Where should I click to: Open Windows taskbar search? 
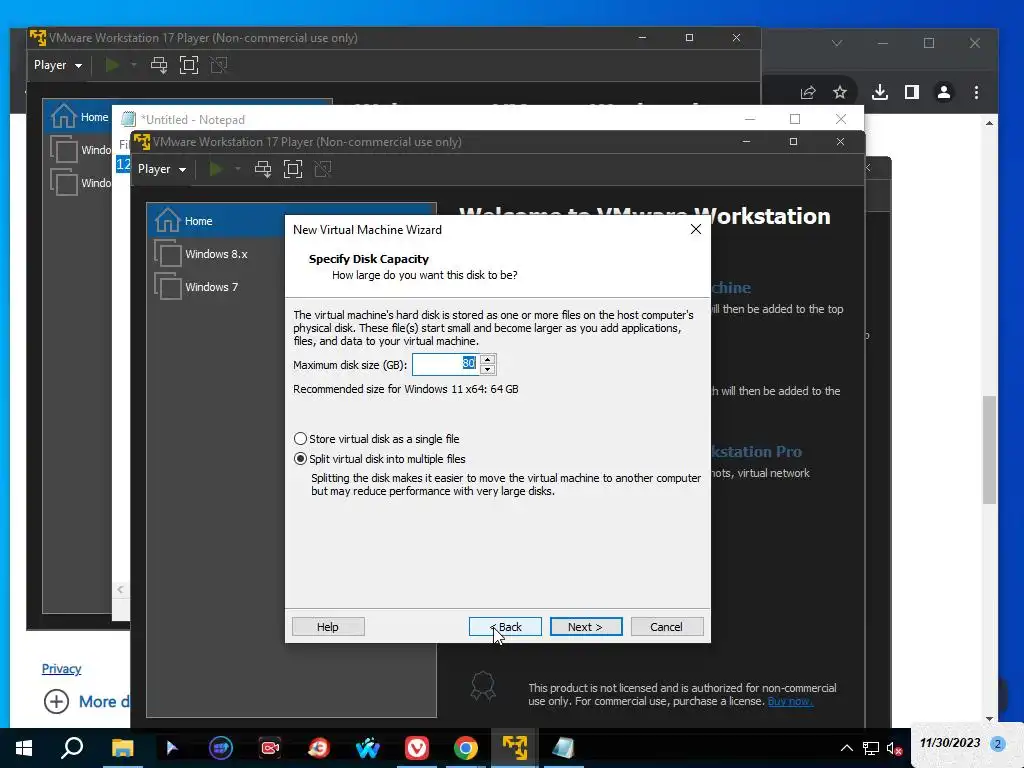coord(72,748)
